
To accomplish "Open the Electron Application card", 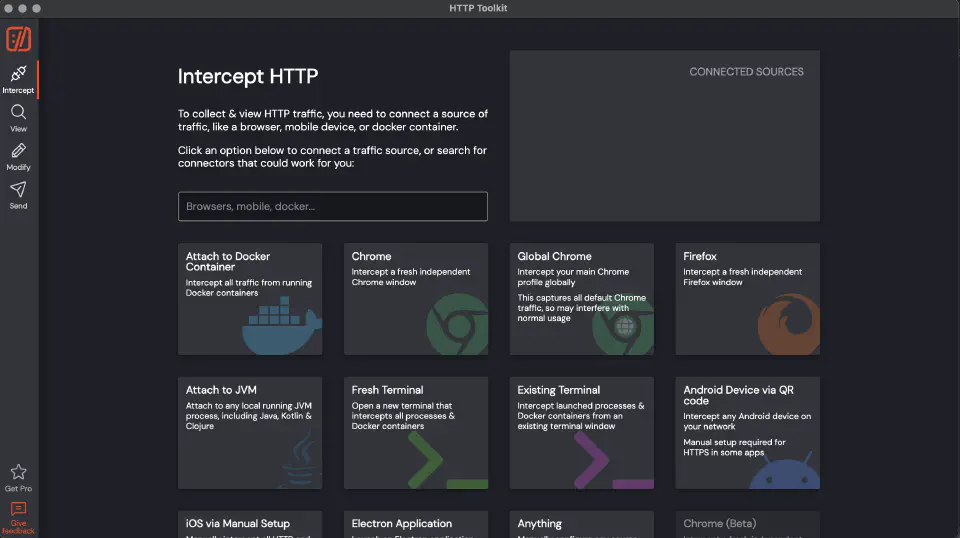I will 416,525.
